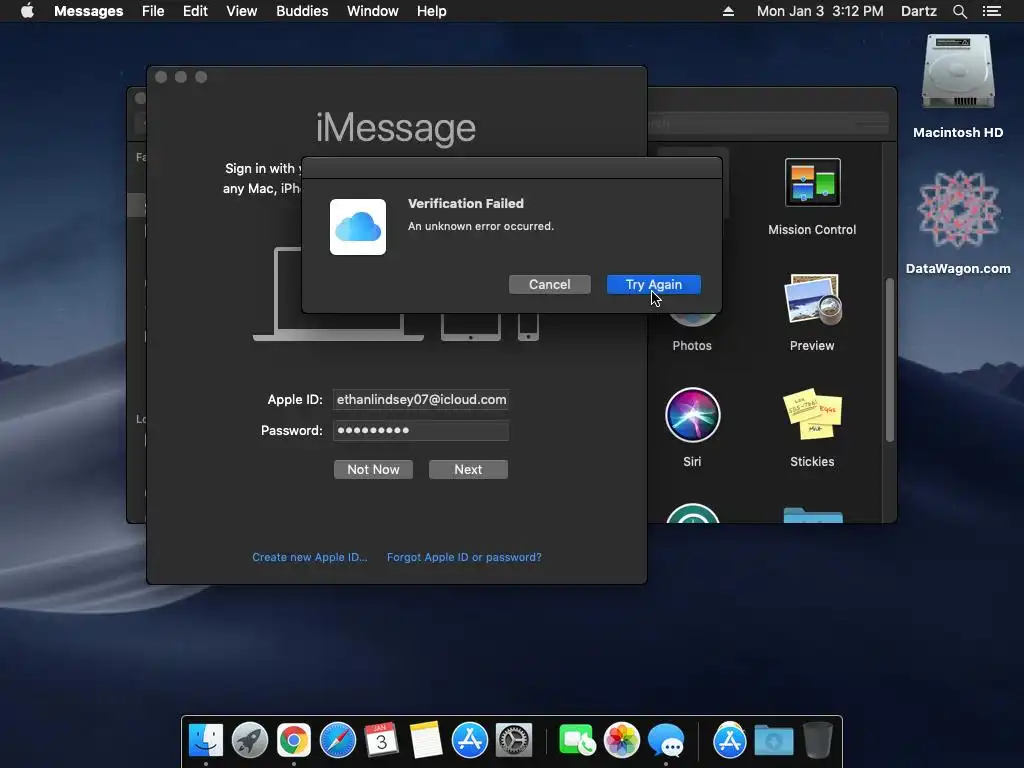Focus the Password input field
This screenshot has width=1024, height=768.
421,430
